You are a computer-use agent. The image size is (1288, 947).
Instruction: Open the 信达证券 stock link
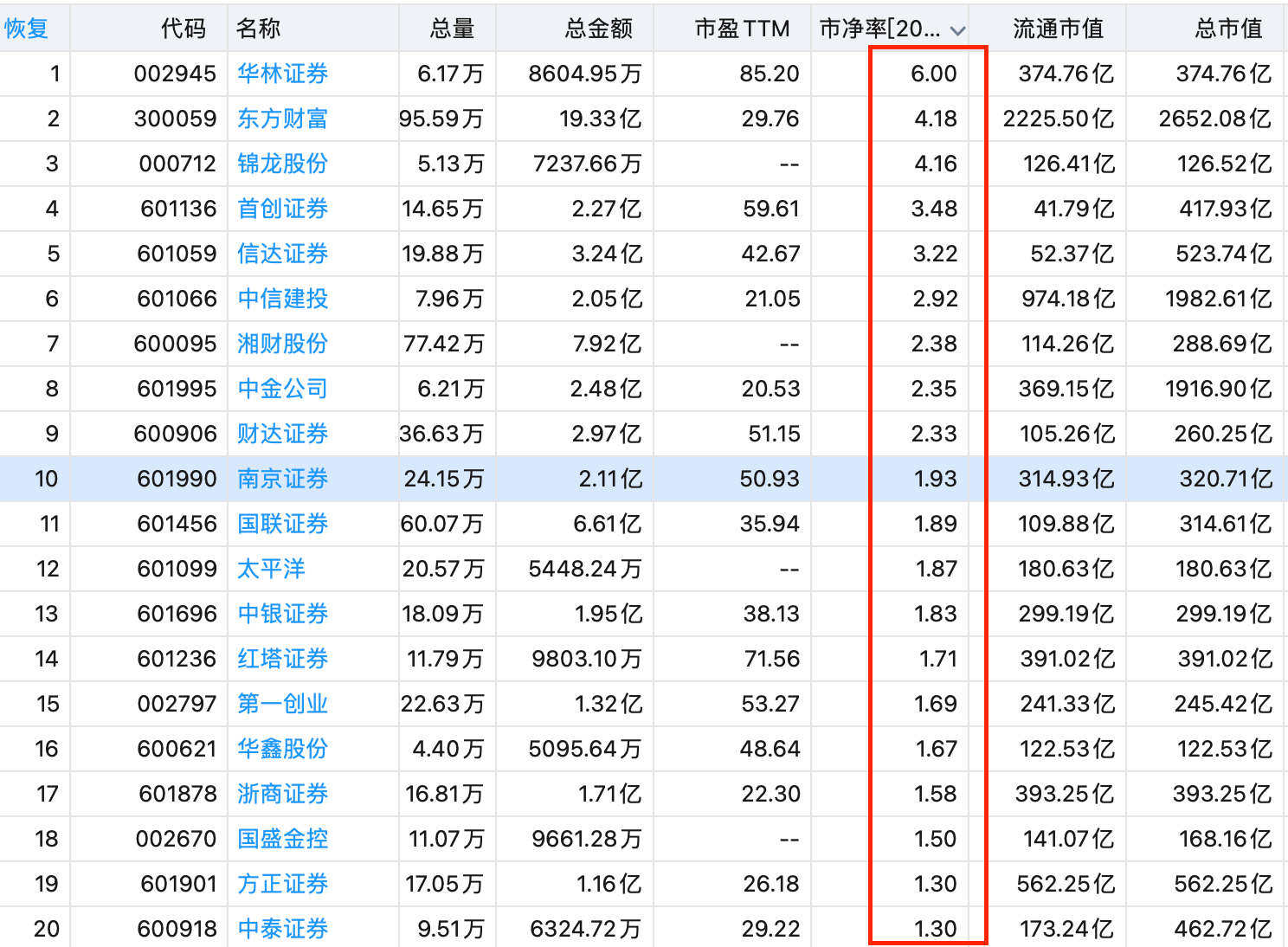[x=283, y=254]
